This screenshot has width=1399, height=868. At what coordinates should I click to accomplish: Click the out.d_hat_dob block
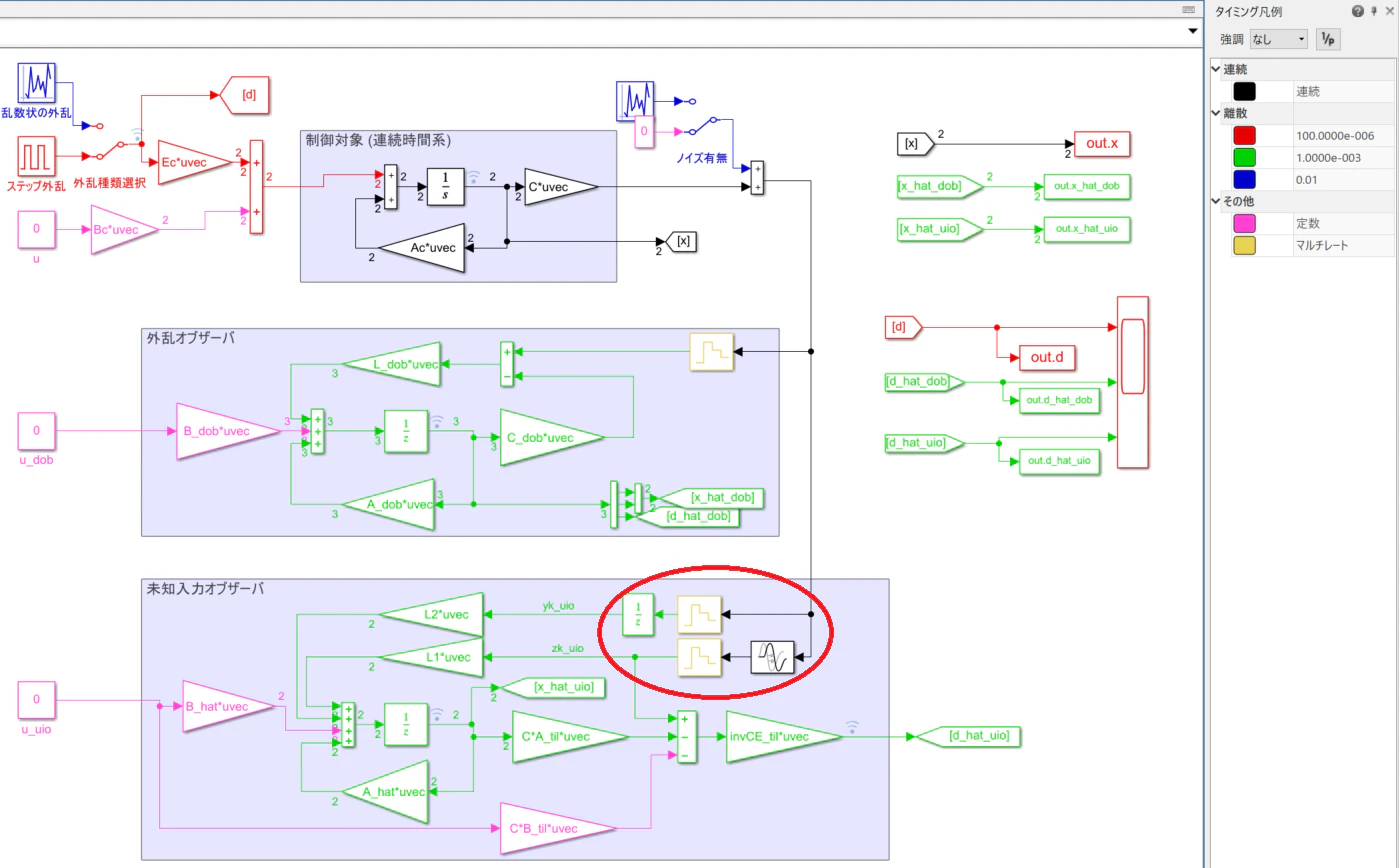(x=1058, y=400)
